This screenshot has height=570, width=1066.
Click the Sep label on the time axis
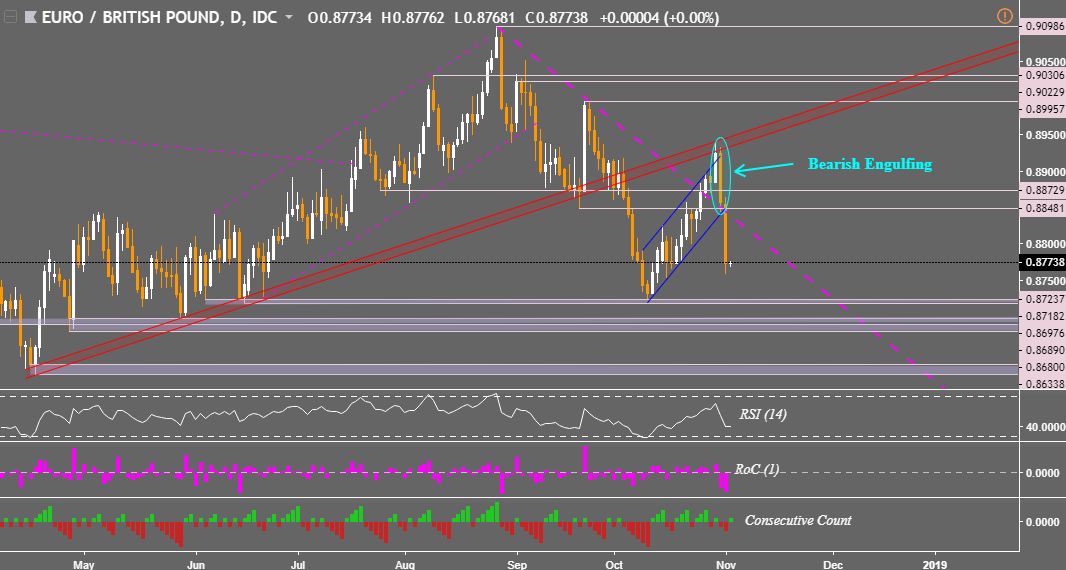pos(517,565)
